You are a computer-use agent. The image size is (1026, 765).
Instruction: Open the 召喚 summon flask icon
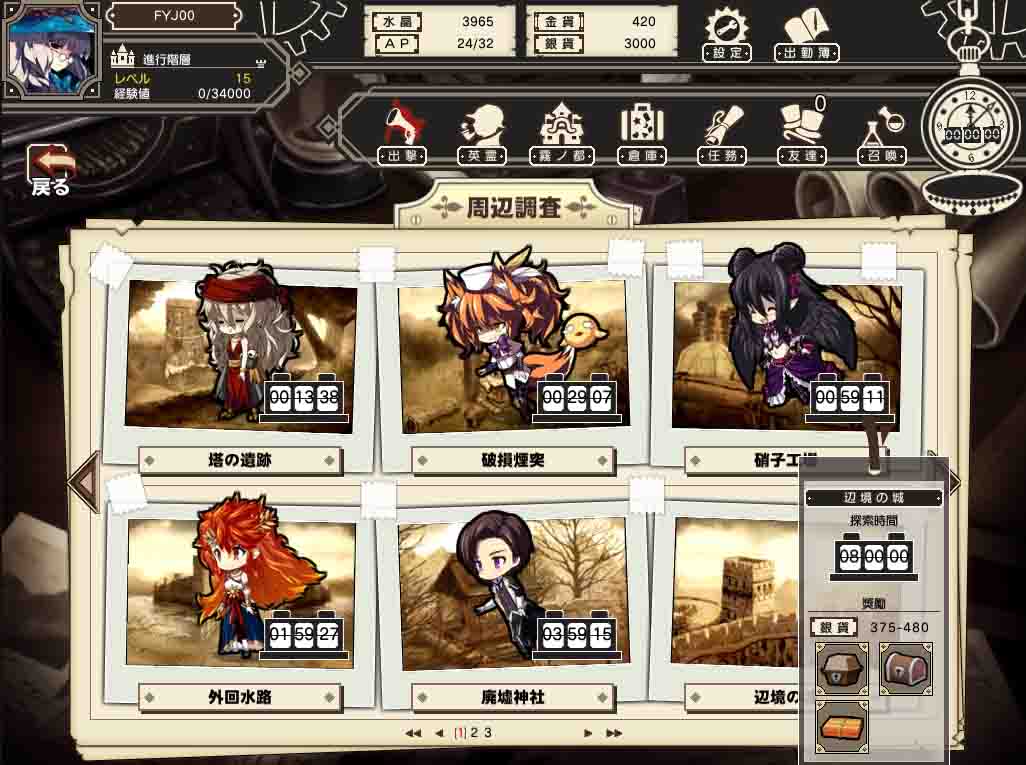coord(882,133)
